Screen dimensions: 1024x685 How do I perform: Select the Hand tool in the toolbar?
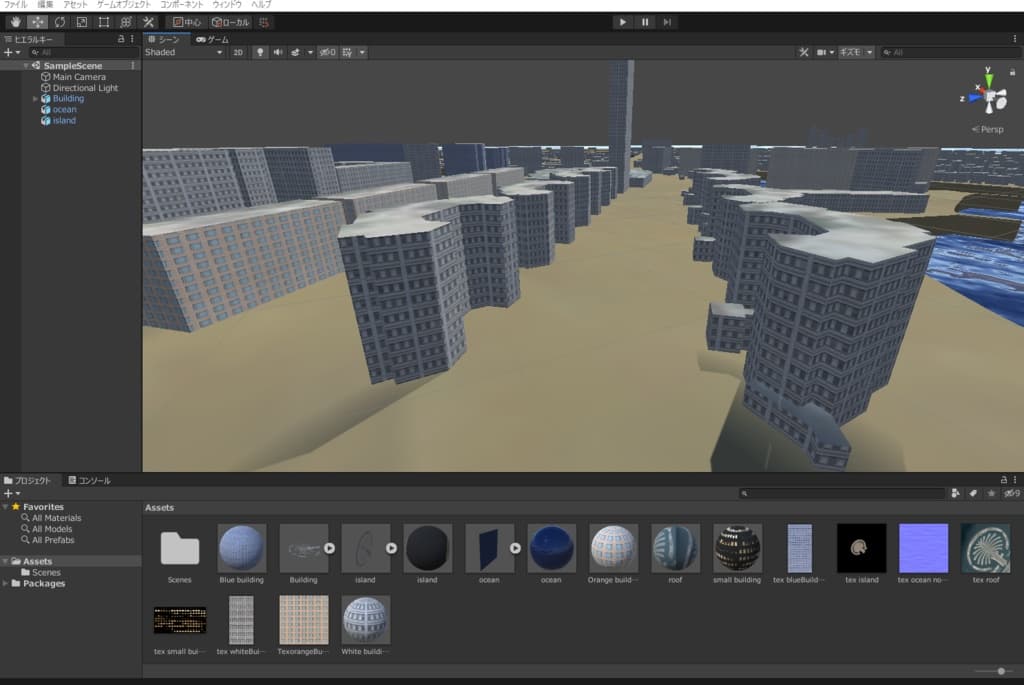[15, 22]
